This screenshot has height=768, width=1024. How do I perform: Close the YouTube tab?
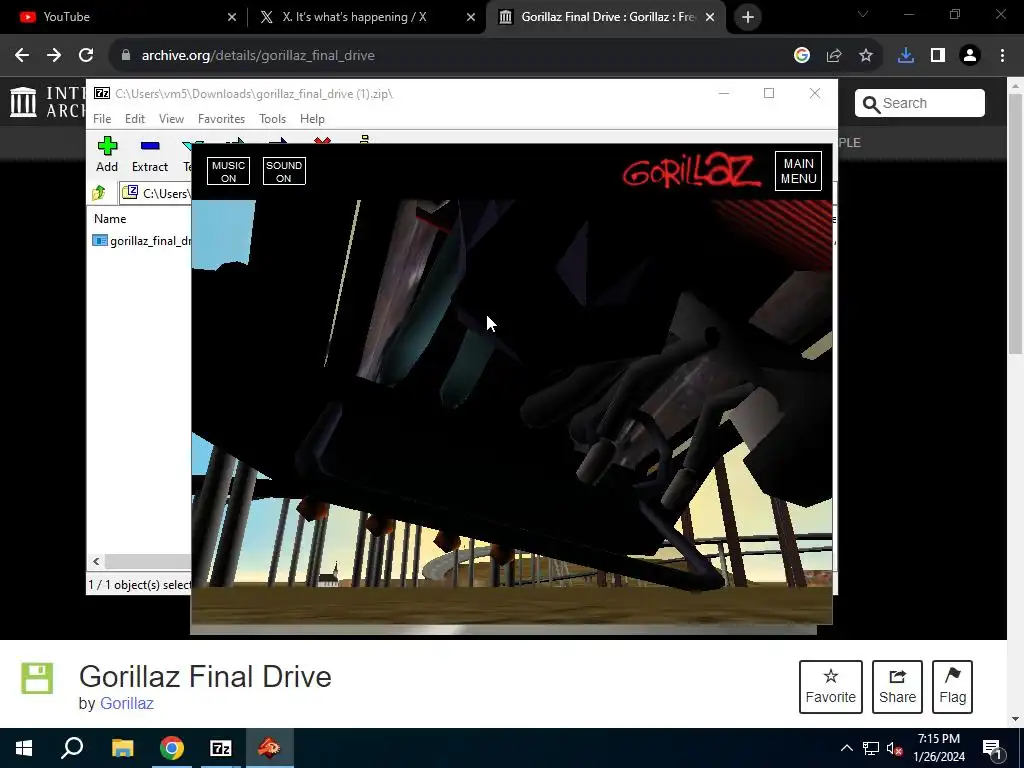tap(232, 18)
